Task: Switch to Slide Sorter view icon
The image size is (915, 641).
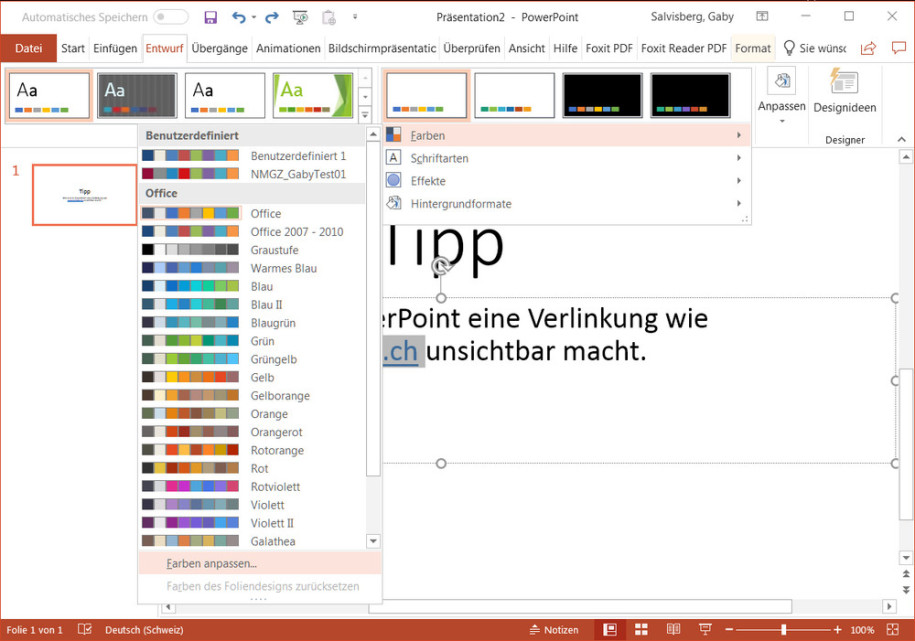Action: [641, 629]
